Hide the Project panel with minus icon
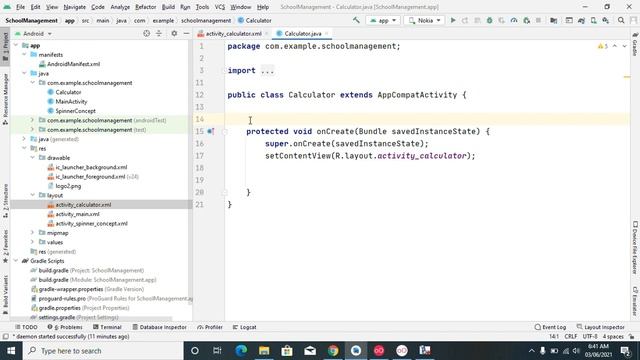 coord(186,33)
